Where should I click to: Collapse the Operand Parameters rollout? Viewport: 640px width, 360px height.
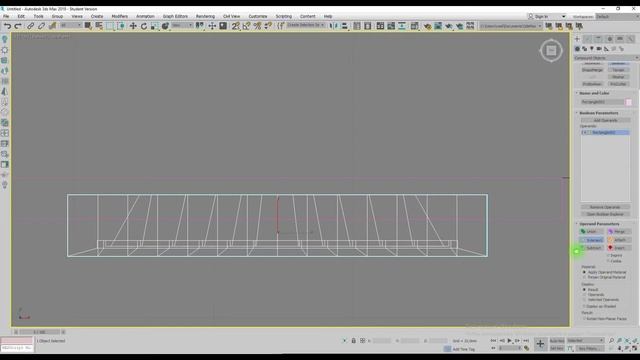[599, 224]
